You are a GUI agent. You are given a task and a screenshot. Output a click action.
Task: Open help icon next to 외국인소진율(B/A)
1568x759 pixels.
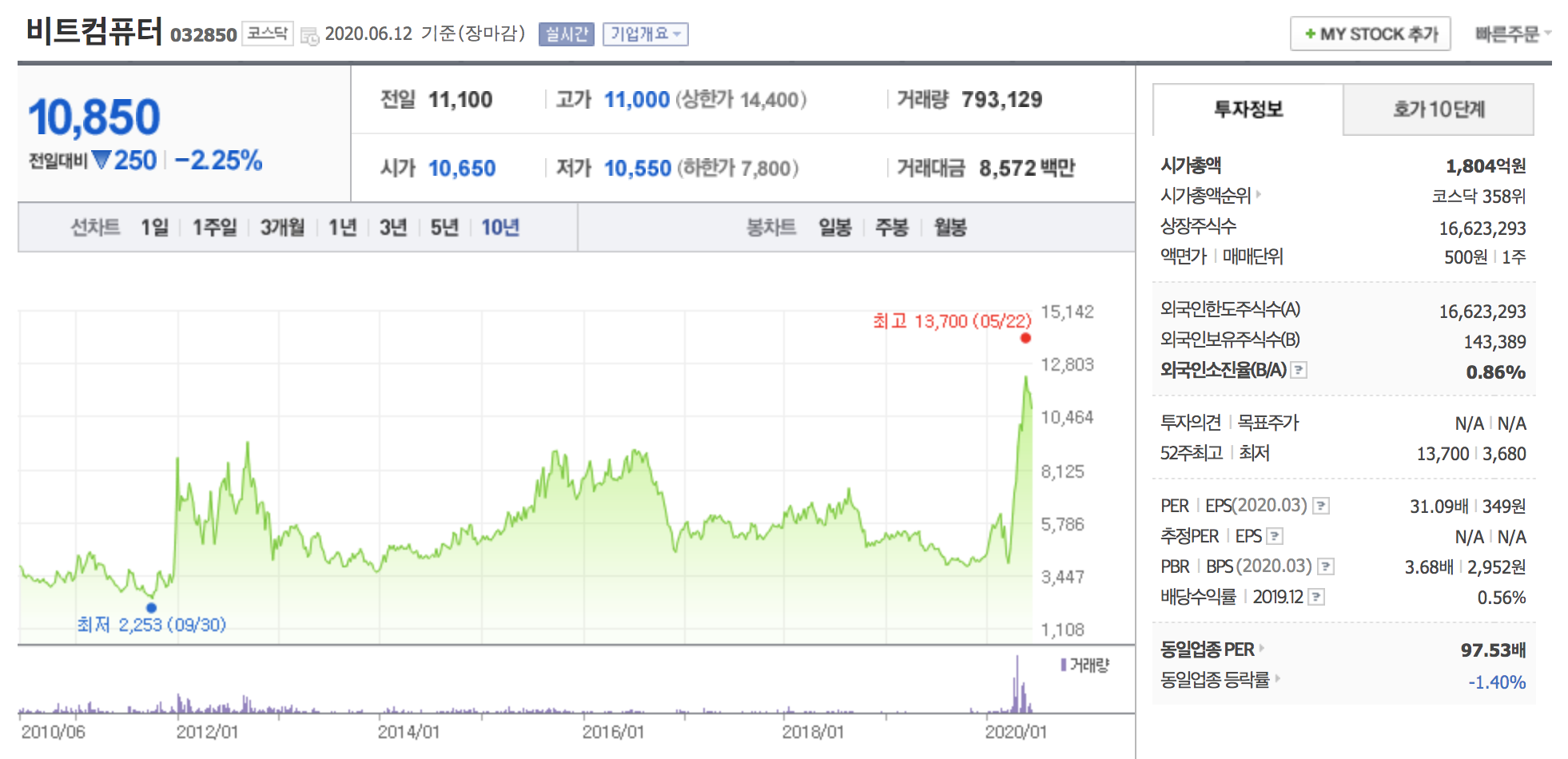point(1299,370)
